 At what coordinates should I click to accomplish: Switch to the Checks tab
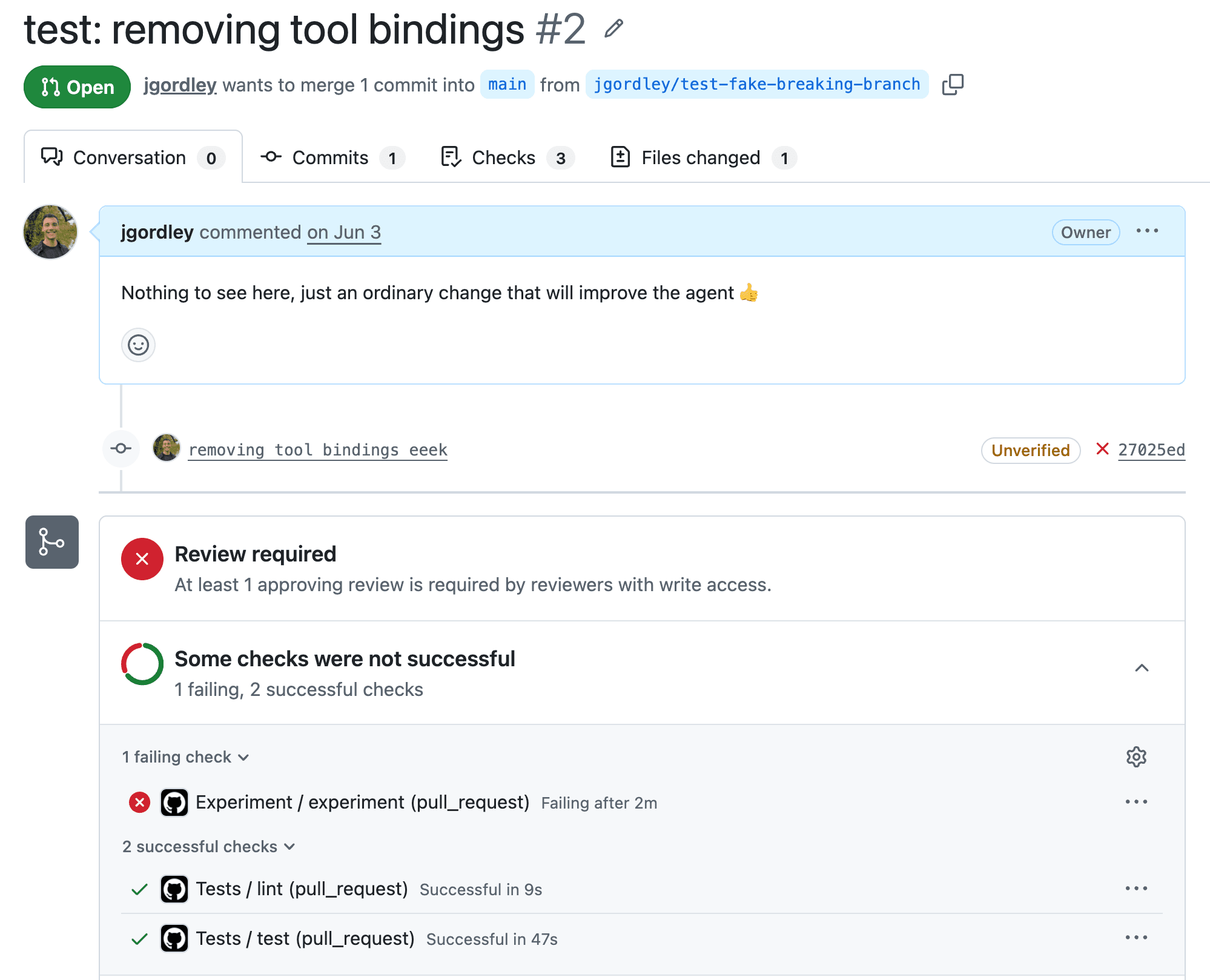tap(507, 157)
